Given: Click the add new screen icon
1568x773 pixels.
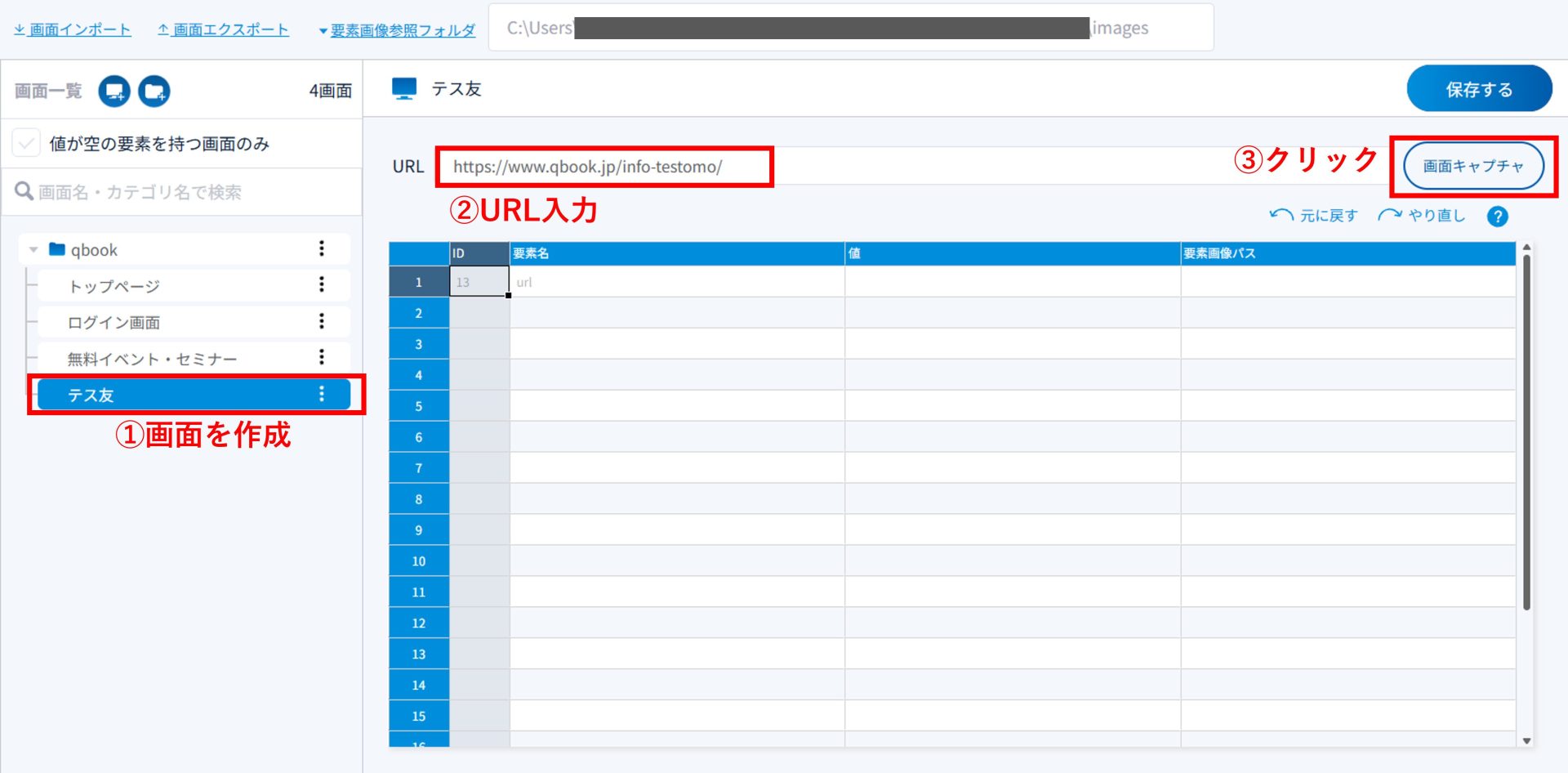Looking at the screenshot, I should click(114, 91).
